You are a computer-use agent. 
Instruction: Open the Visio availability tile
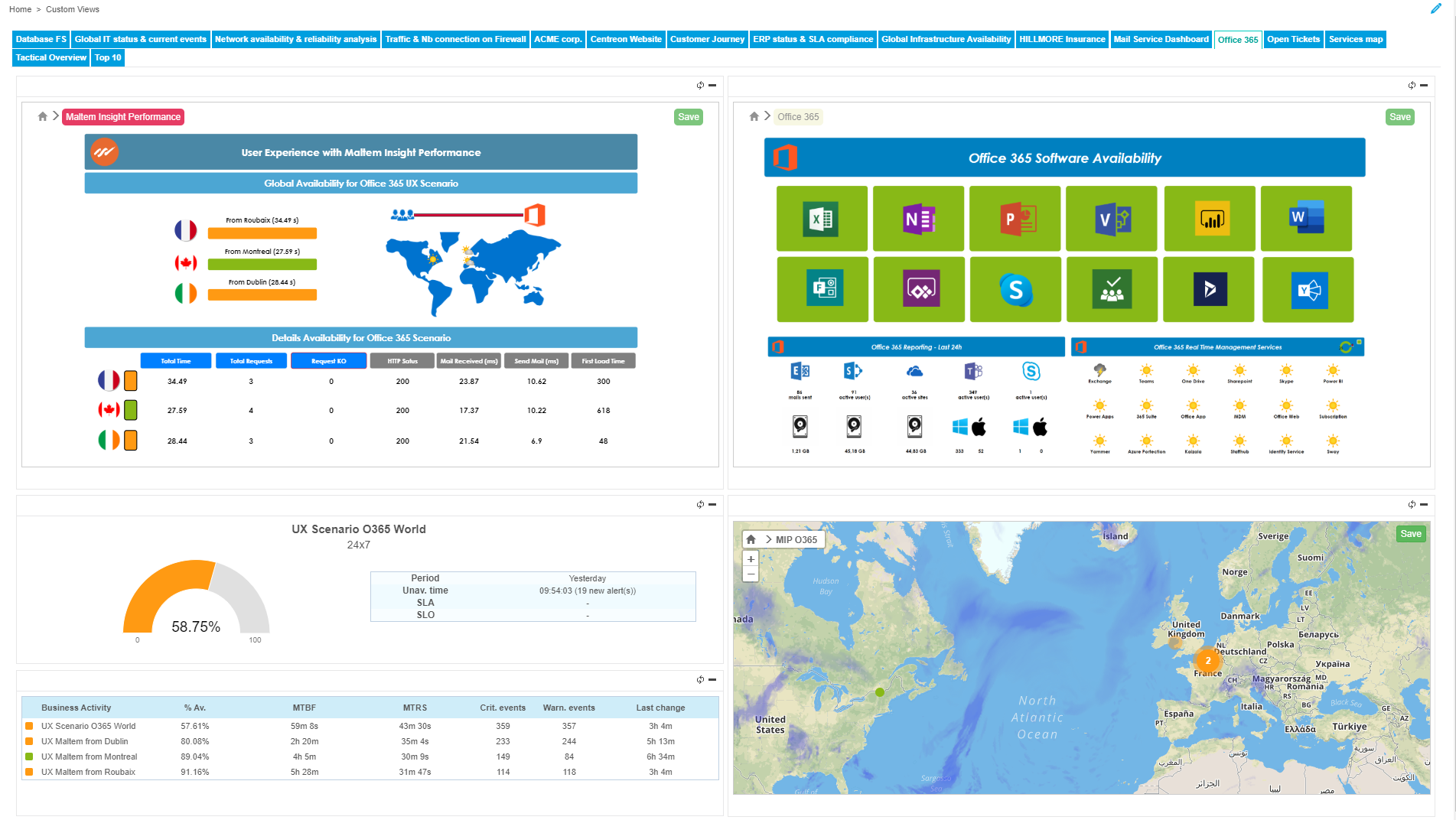(x=1111, y=219)
